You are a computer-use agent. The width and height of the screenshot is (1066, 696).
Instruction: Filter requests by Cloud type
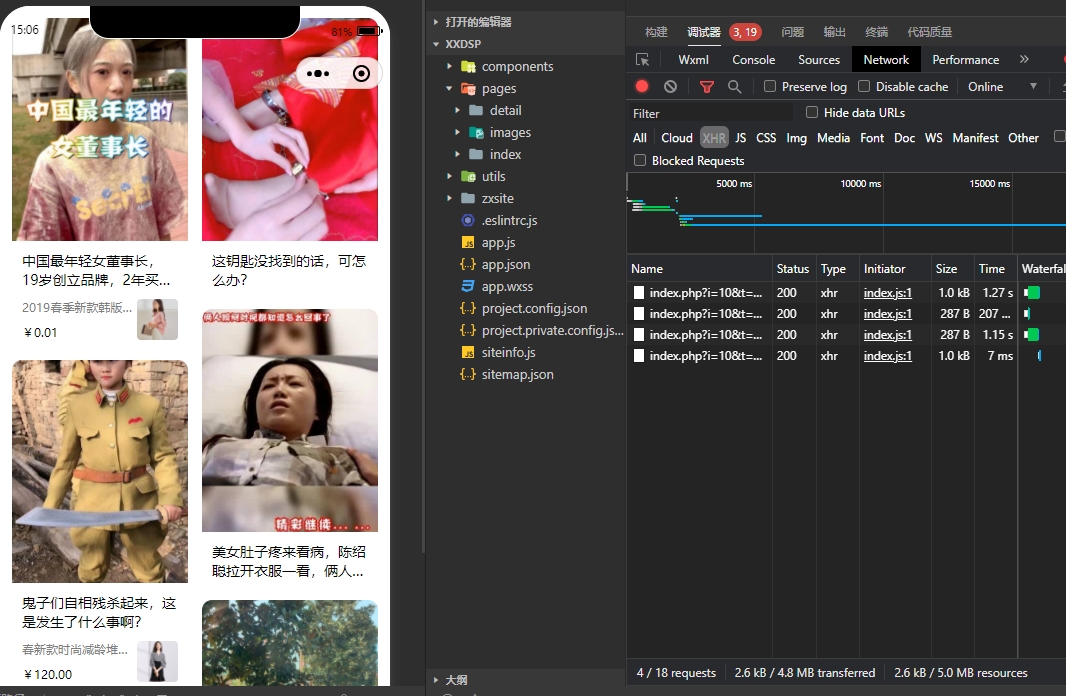click(676, 138)
